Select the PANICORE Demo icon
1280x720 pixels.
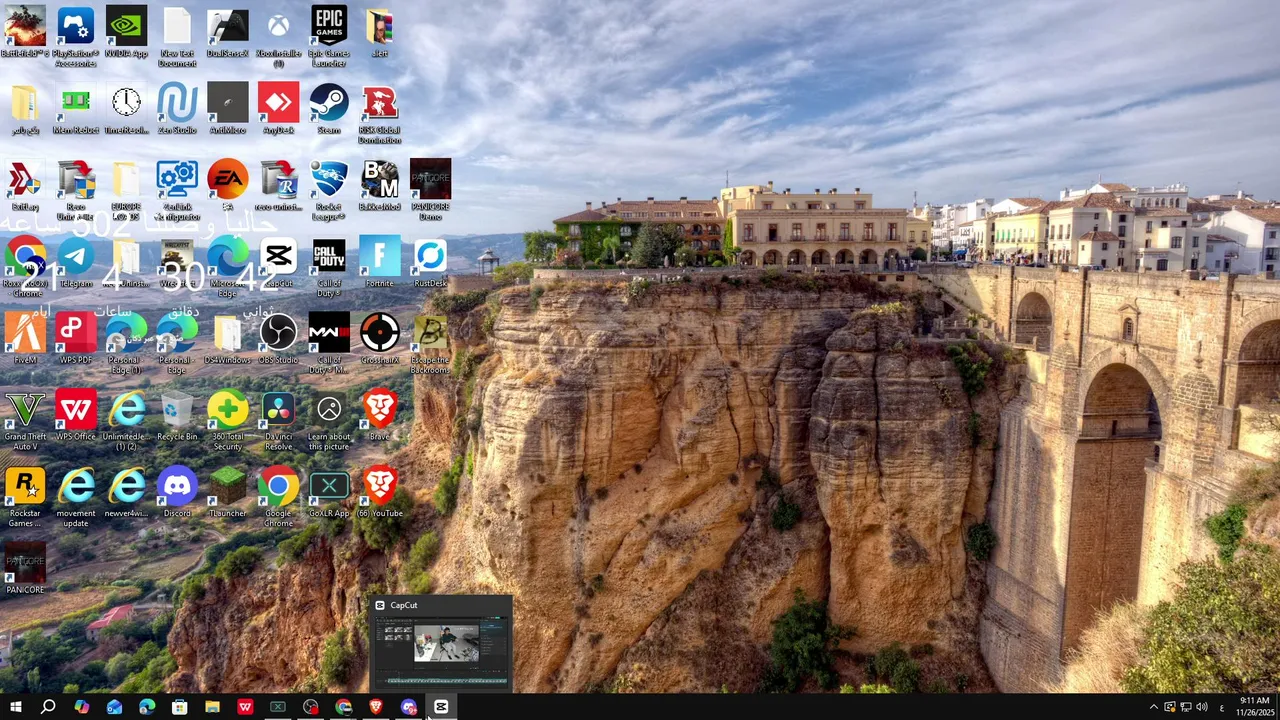tap(430, 190)
